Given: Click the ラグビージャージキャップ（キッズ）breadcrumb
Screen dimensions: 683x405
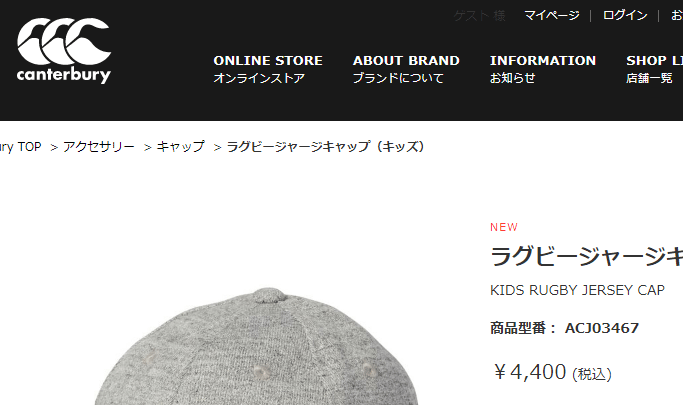Looking at the screenshot, I should [x=325, y=147].
